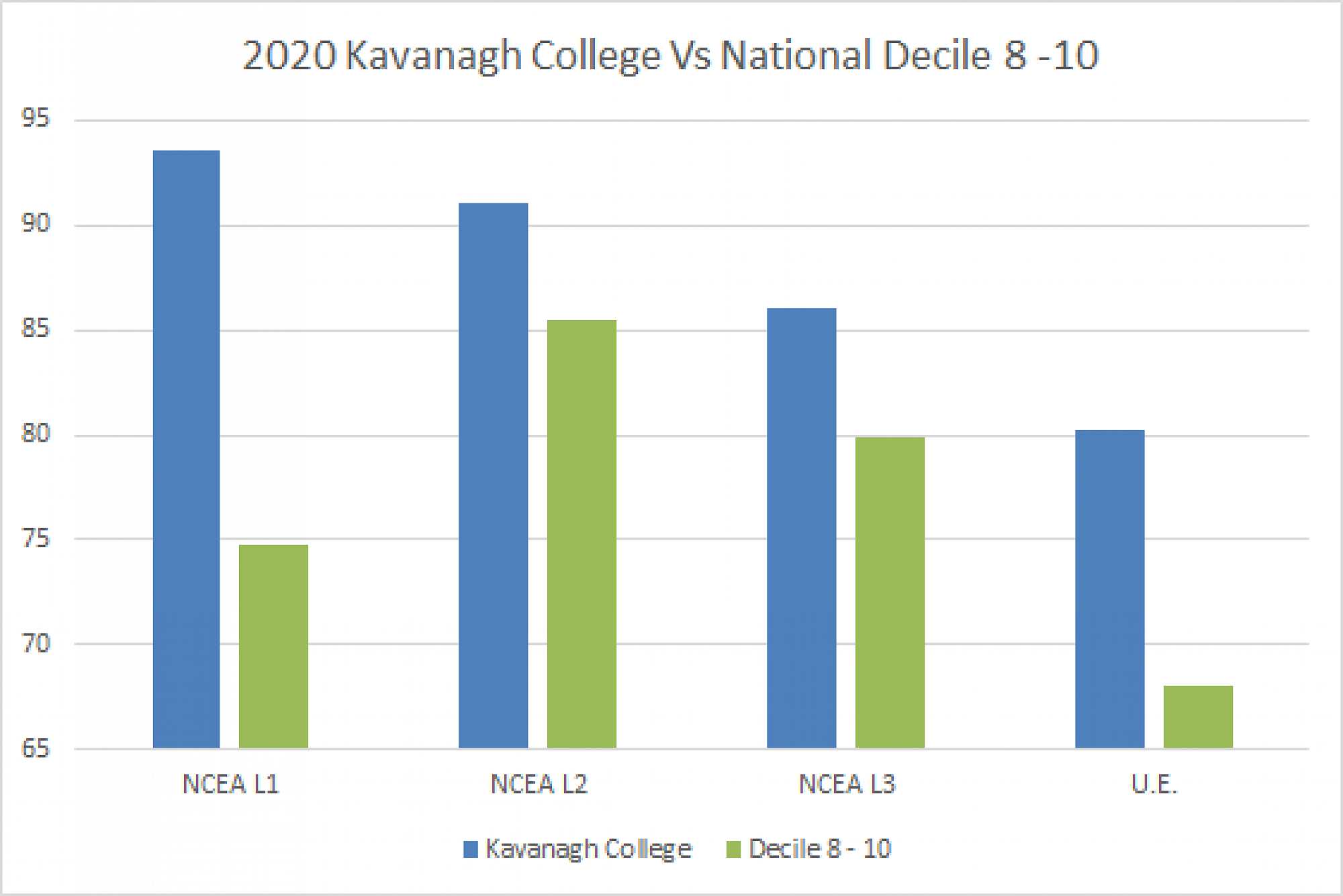
Task: Select the Kavanagh College NCEA L3 bar
Action: click(801, 528)
